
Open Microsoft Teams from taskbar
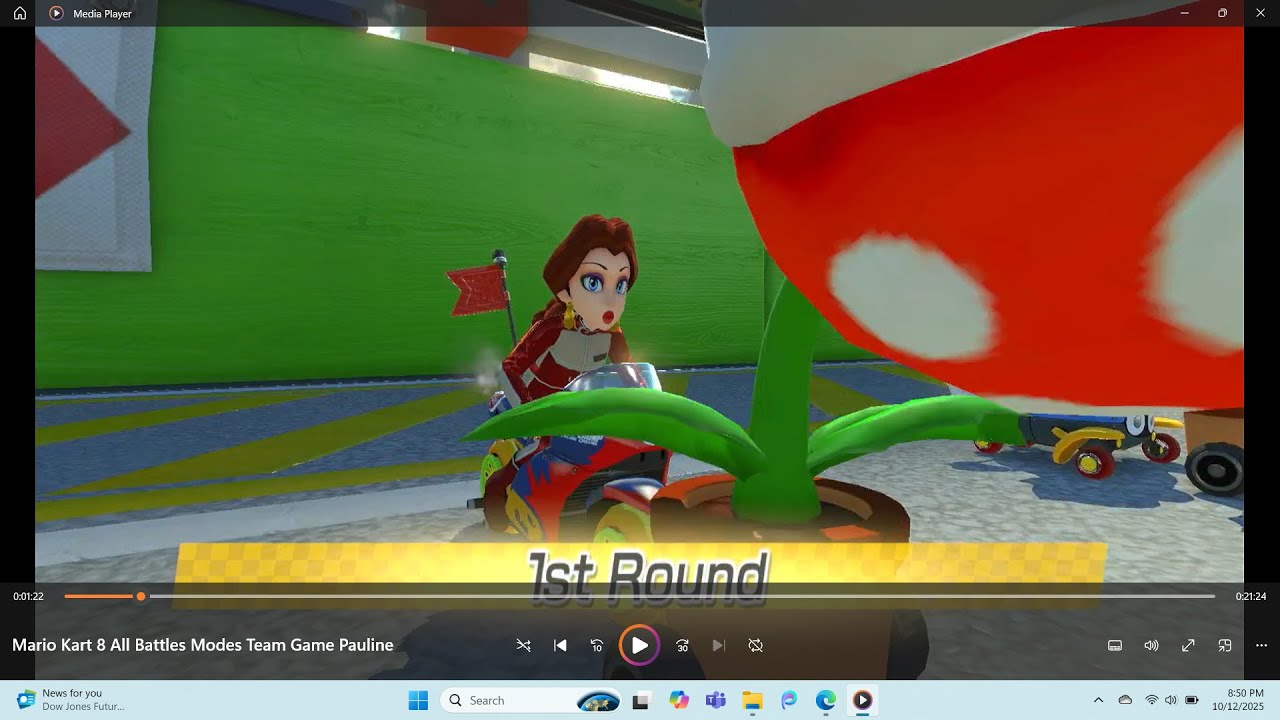pos(715,700)
